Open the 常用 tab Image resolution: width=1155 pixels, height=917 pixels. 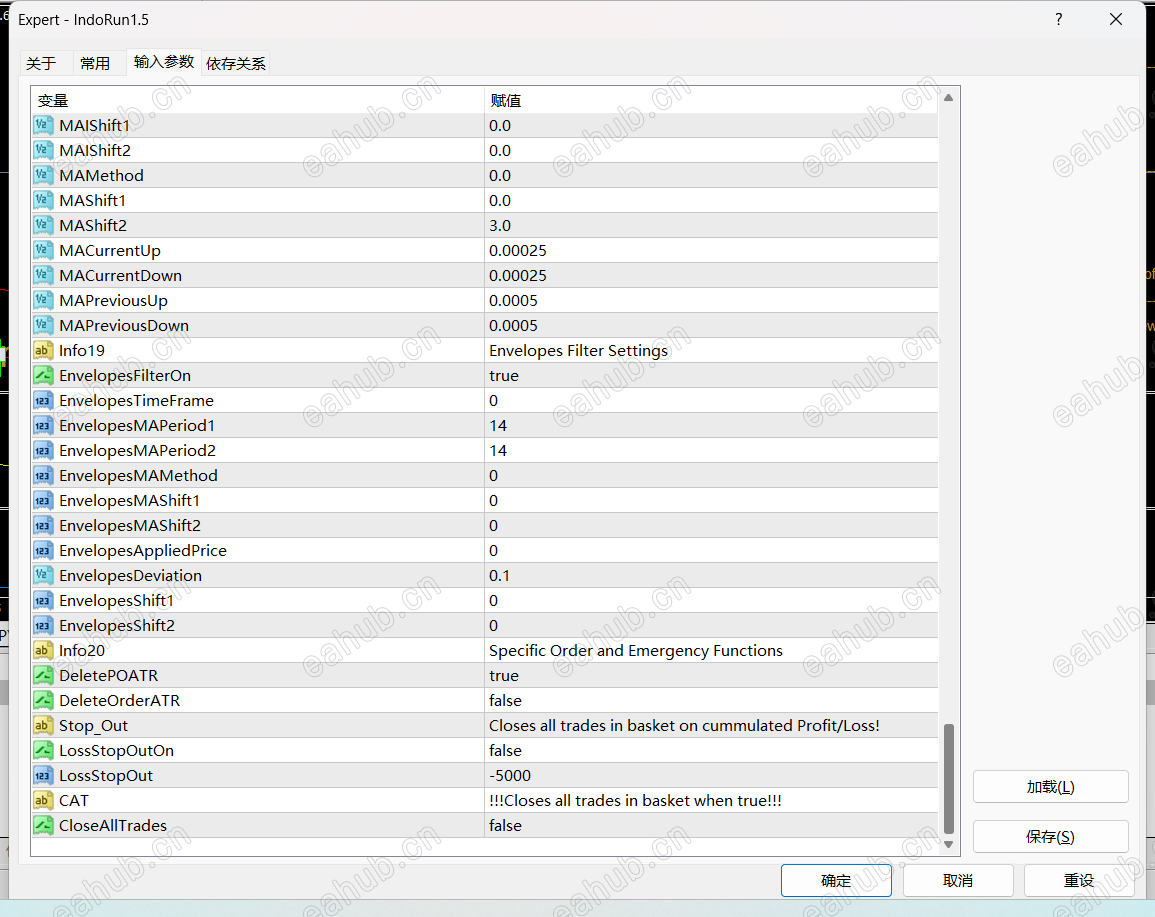click(x=95, y=64)
